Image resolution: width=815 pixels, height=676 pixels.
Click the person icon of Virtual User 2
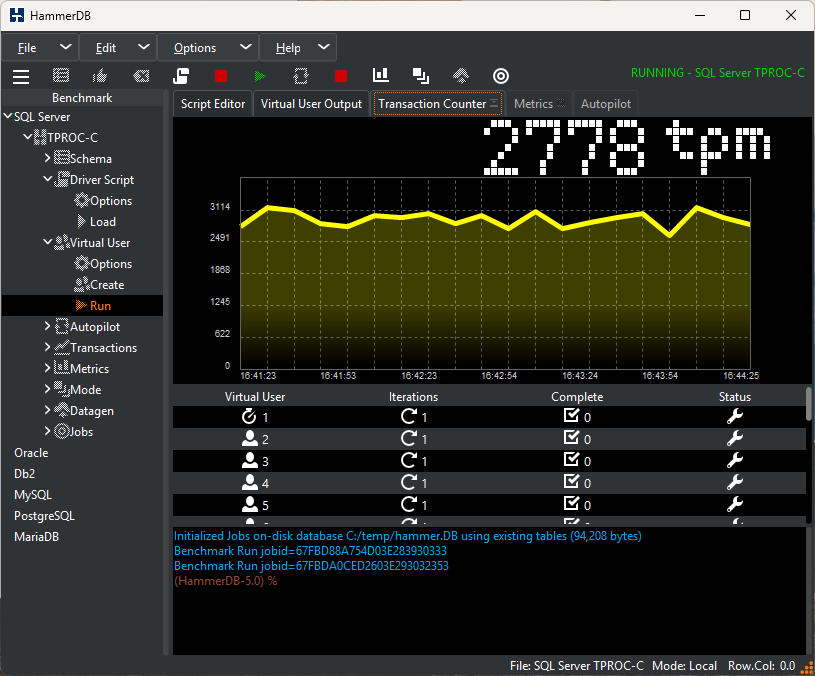[x=250, y=439]
